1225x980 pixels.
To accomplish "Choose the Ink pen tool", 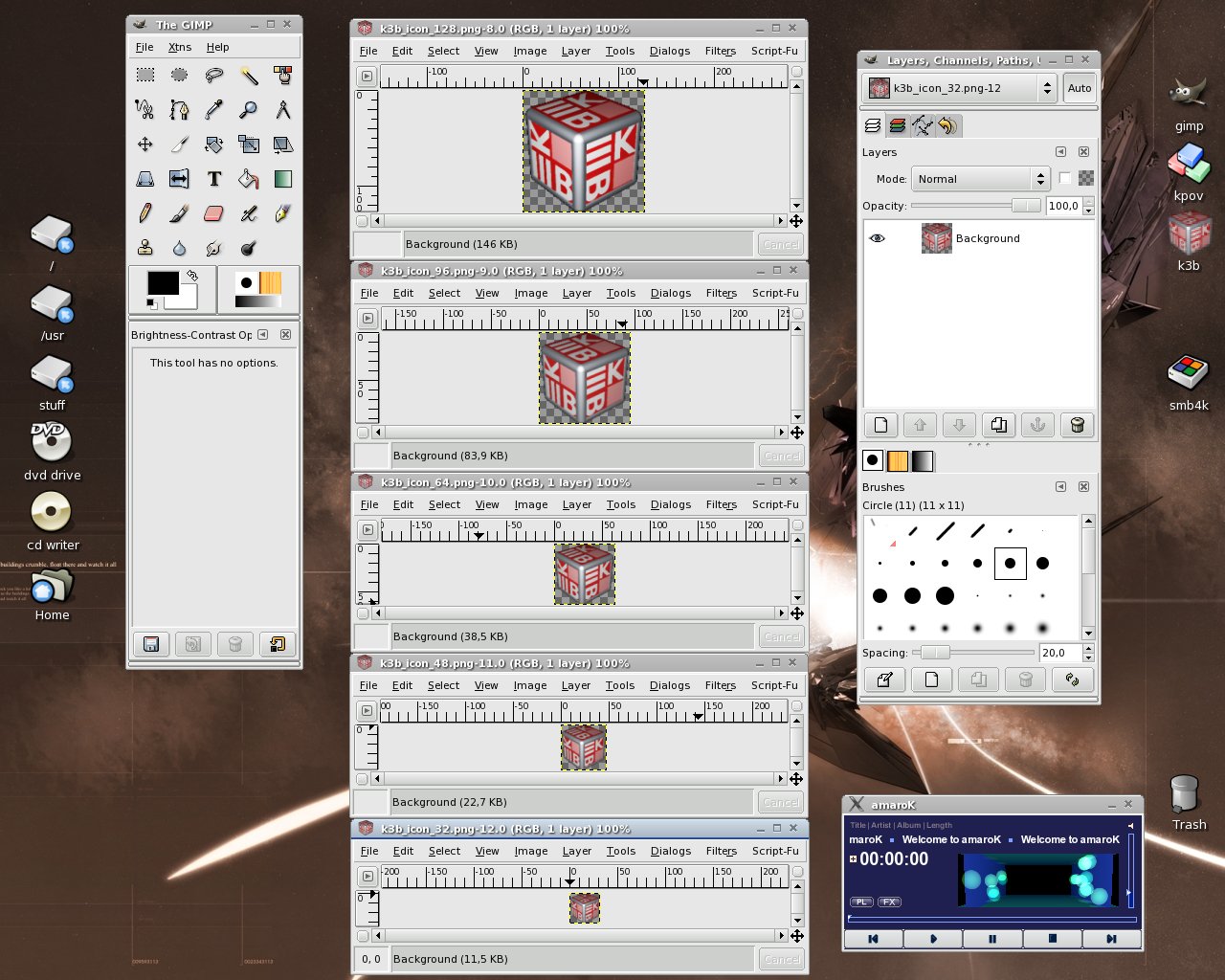I will point(283,212).
